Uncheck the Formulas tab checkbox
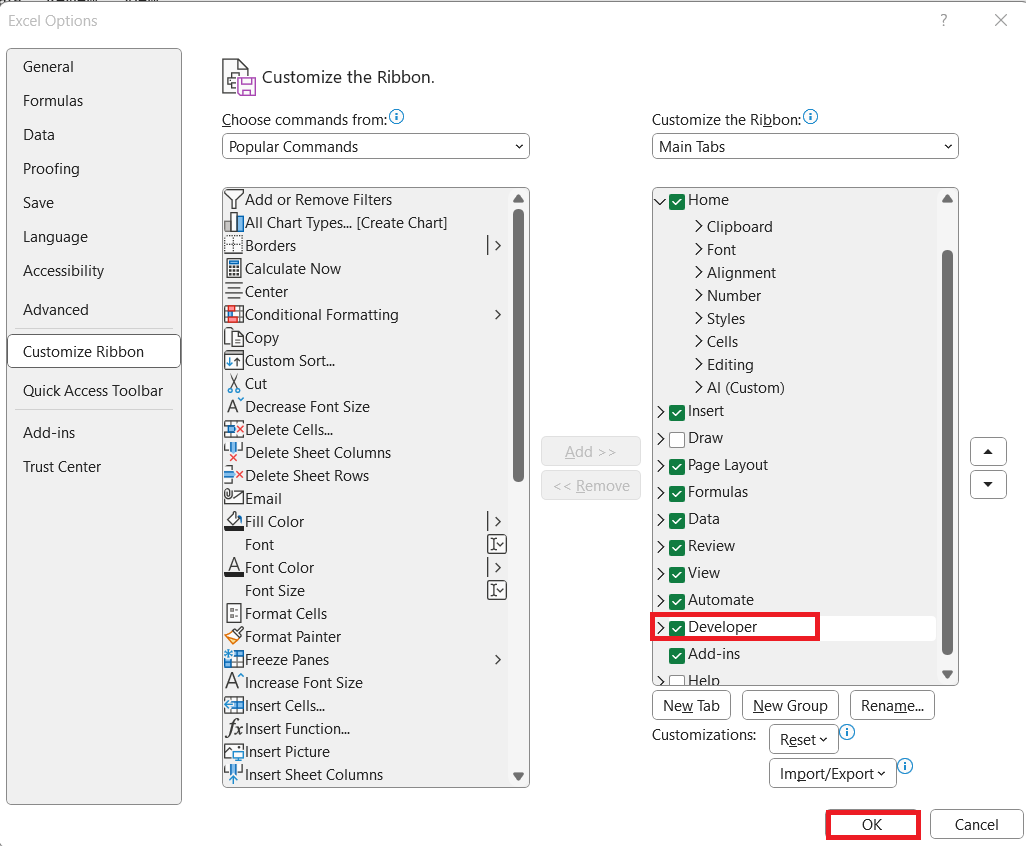 [677, 493]
